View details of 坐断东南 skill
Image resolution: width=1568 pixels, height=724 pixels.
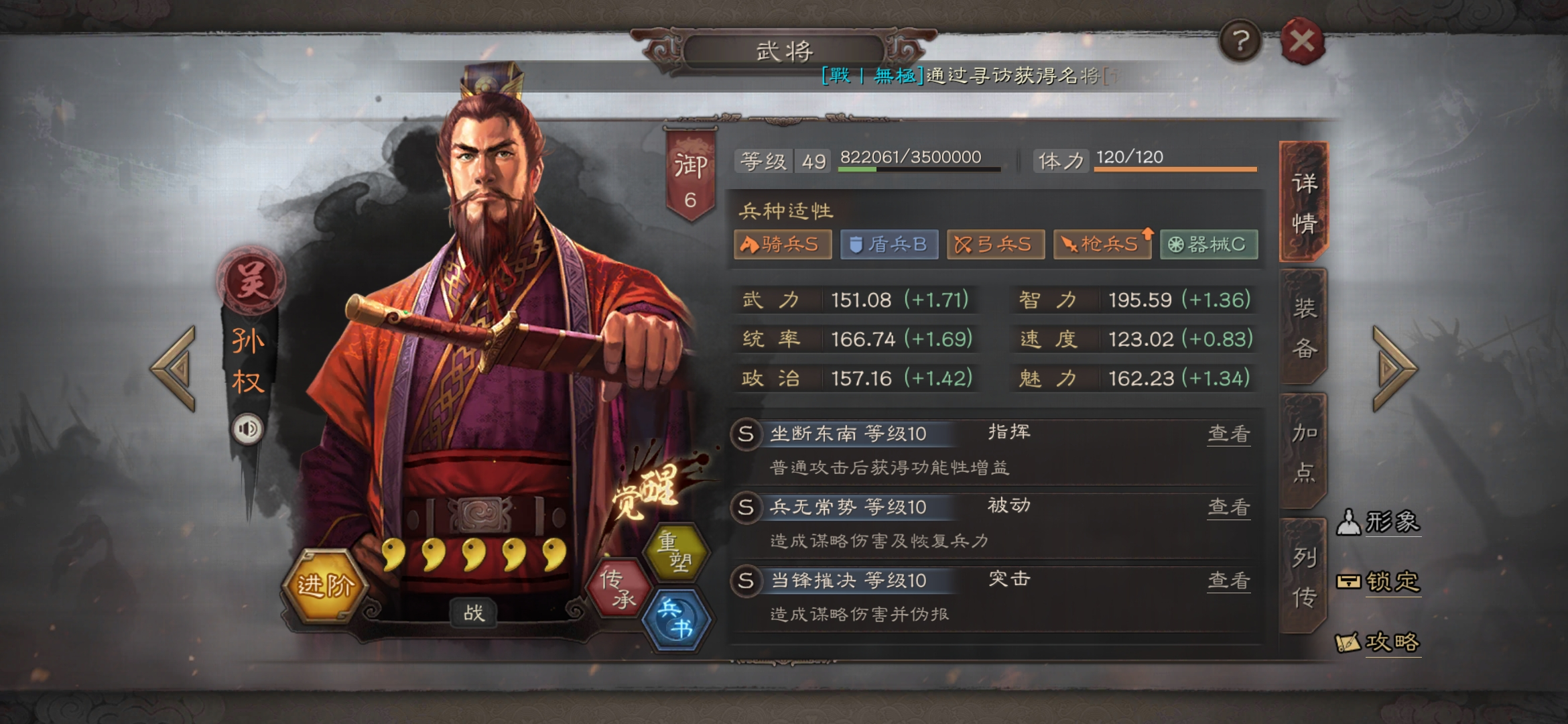(1228, 434)
